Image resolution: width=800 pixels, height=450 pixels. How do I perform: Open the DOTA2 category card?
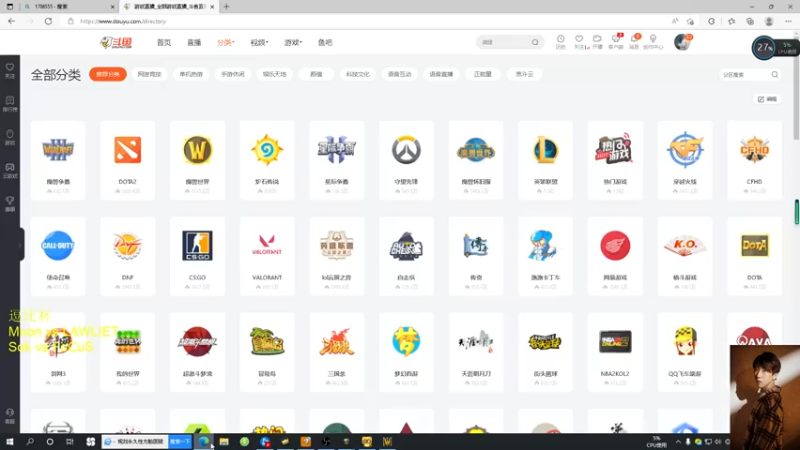[128, 160]
